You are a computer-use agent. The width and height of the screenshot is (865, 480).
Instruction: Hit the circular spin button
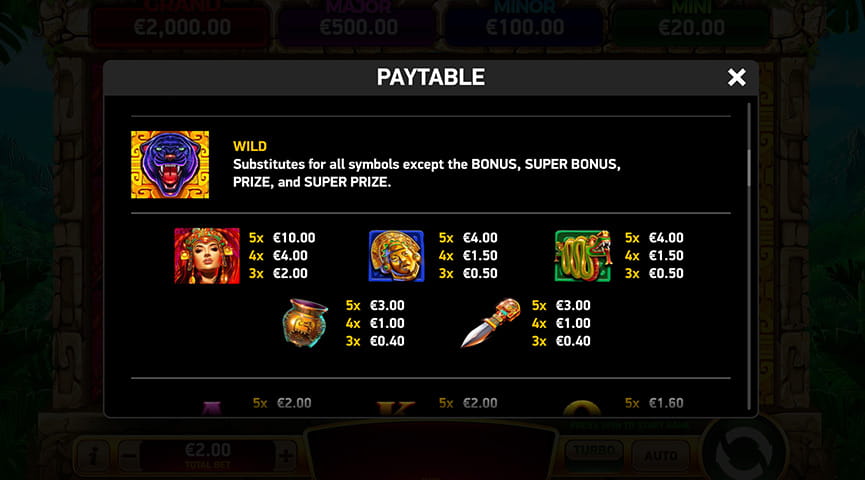tap(743, 451)
